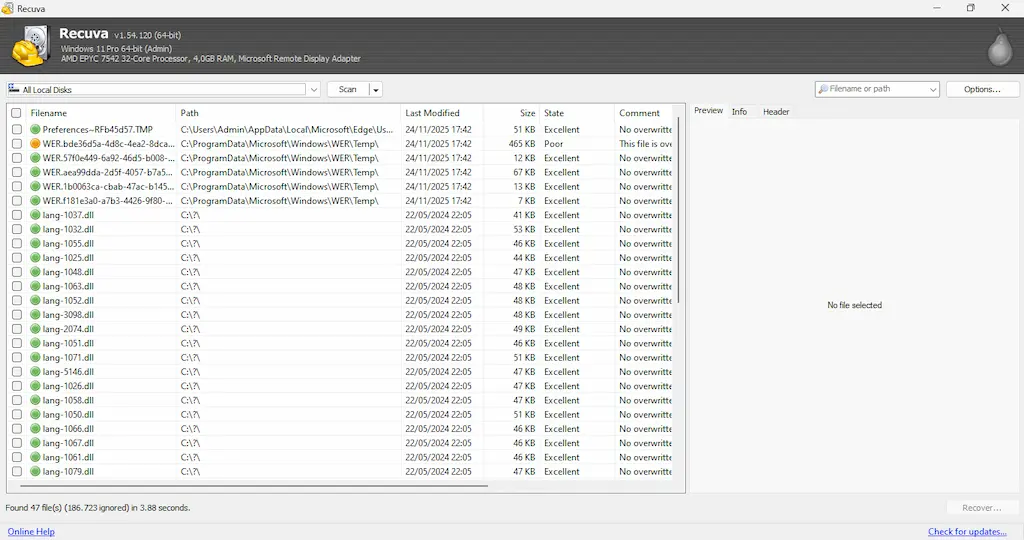Viewport: 1024px width, 540px height.
Task: Switch to the Info tab
Action: pos(739,112)
